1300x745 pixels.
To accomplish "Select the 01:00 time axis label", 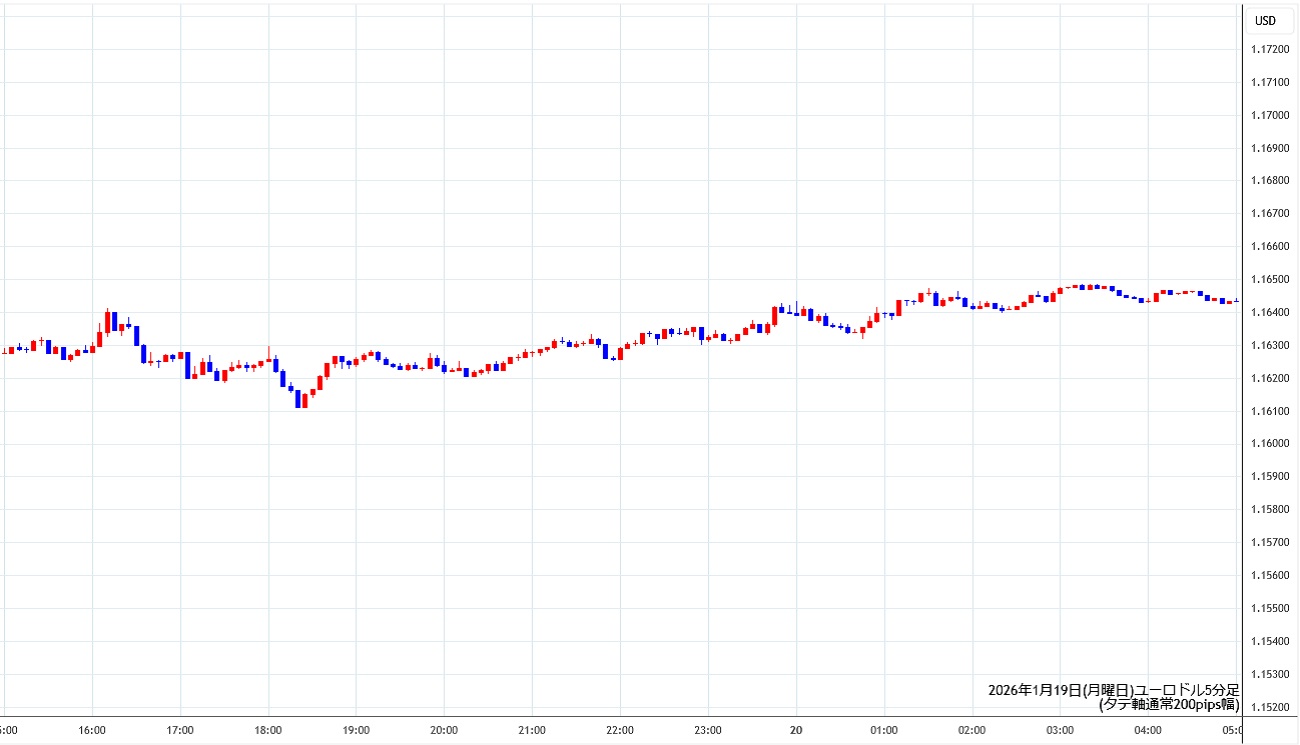I will pyautogui.click(x=884, y=730).
